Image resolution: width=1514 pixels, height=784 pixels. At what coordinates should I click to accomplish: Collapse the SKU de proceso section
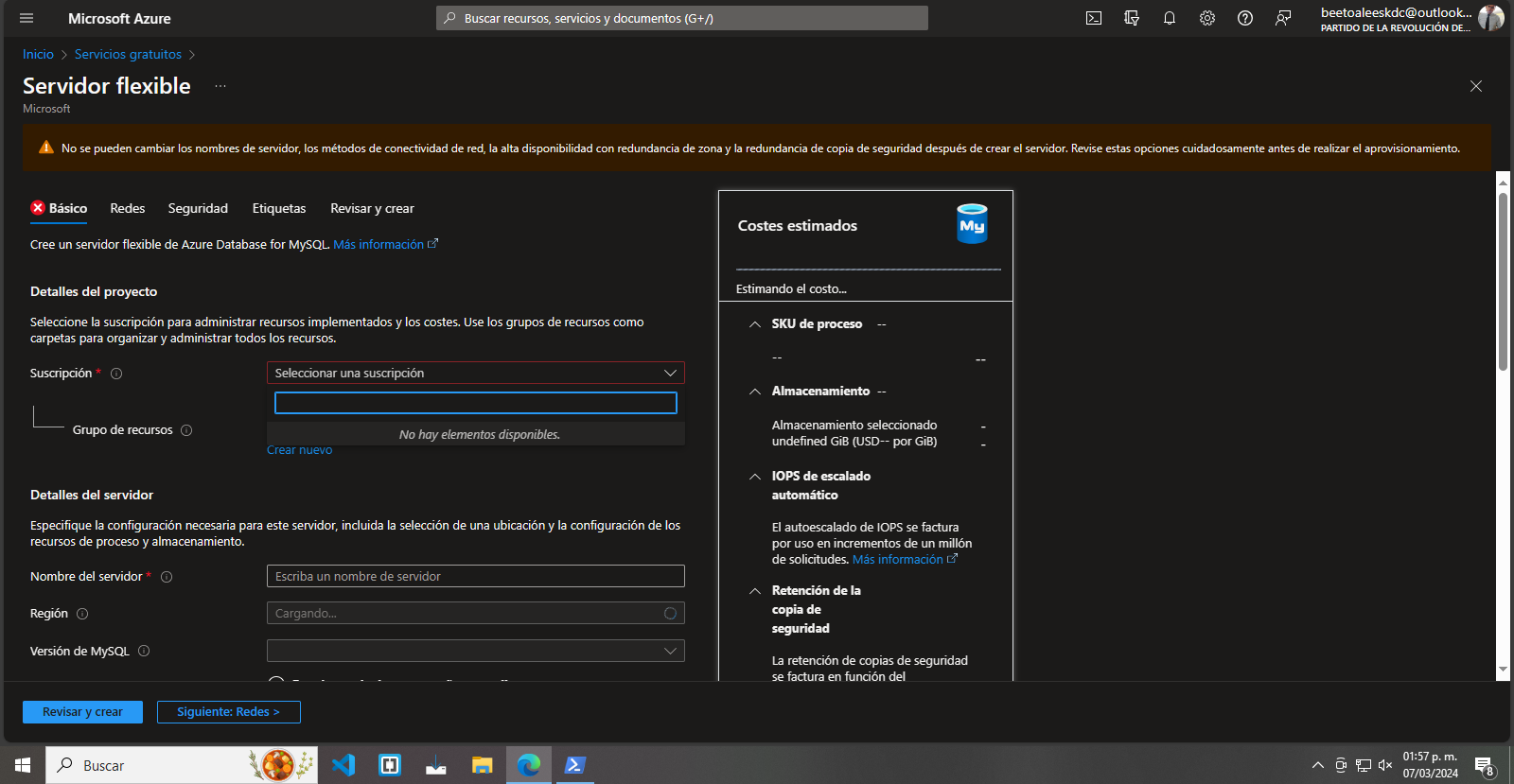point(755,324)
